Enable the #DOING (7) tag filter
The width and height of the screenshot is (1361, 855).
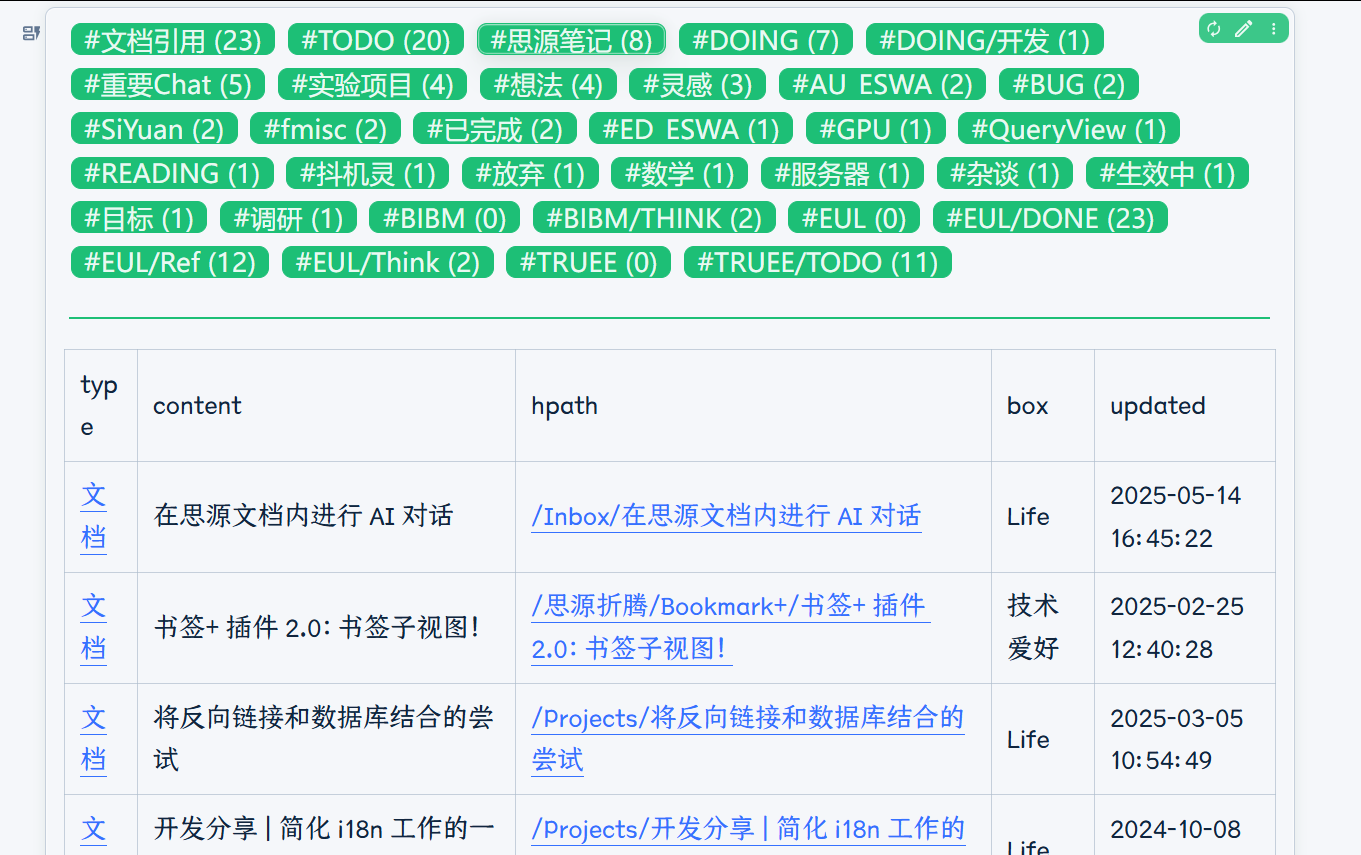tap(765, 39)
